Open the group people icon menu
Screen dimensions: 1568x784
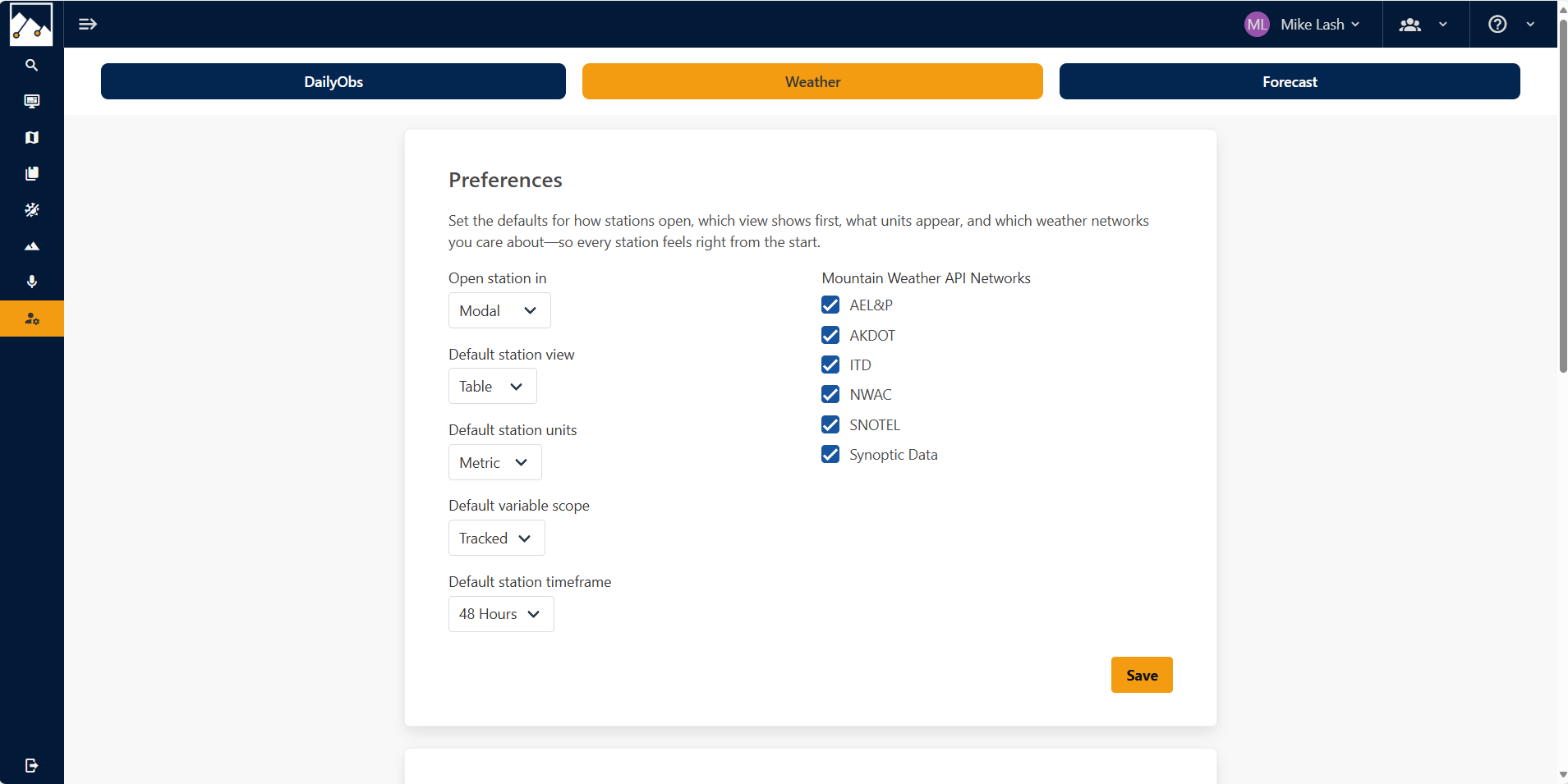(1410, 25)
